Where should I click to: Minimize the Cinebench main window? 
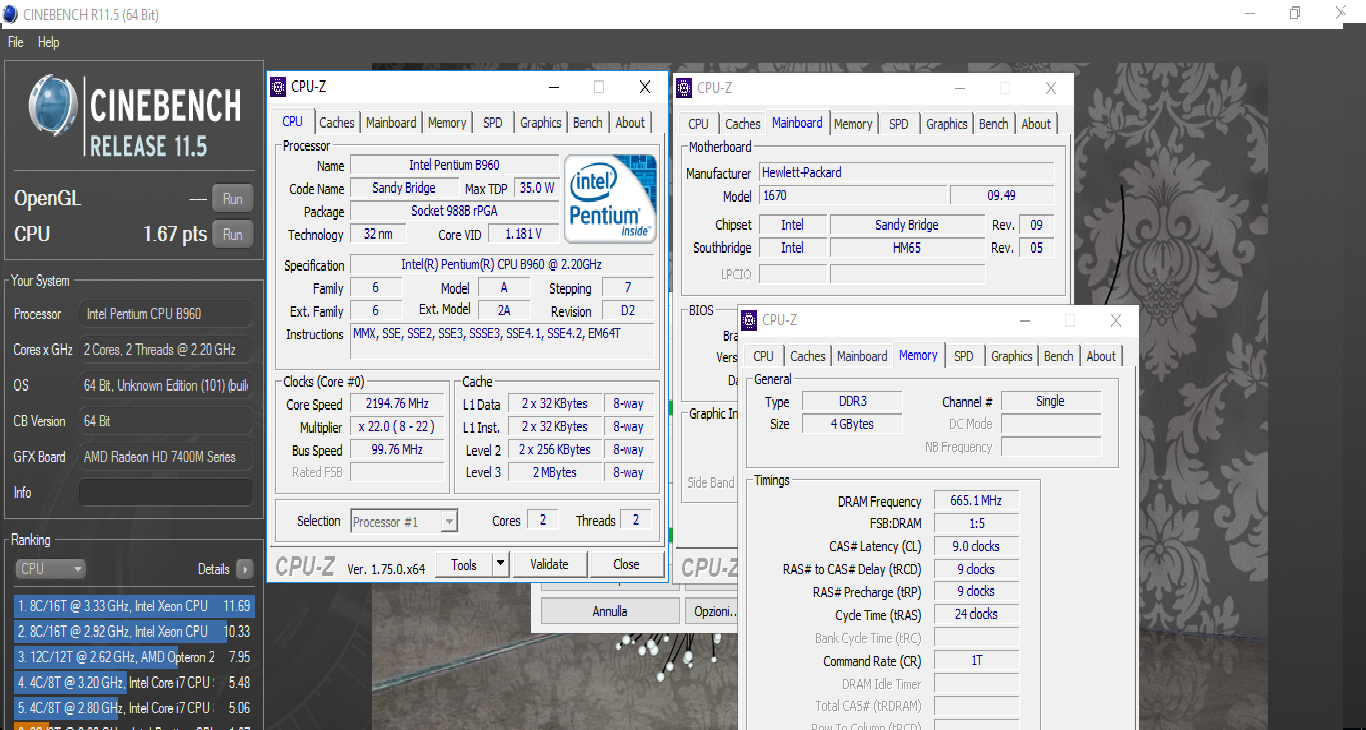tap(1250, 13)
